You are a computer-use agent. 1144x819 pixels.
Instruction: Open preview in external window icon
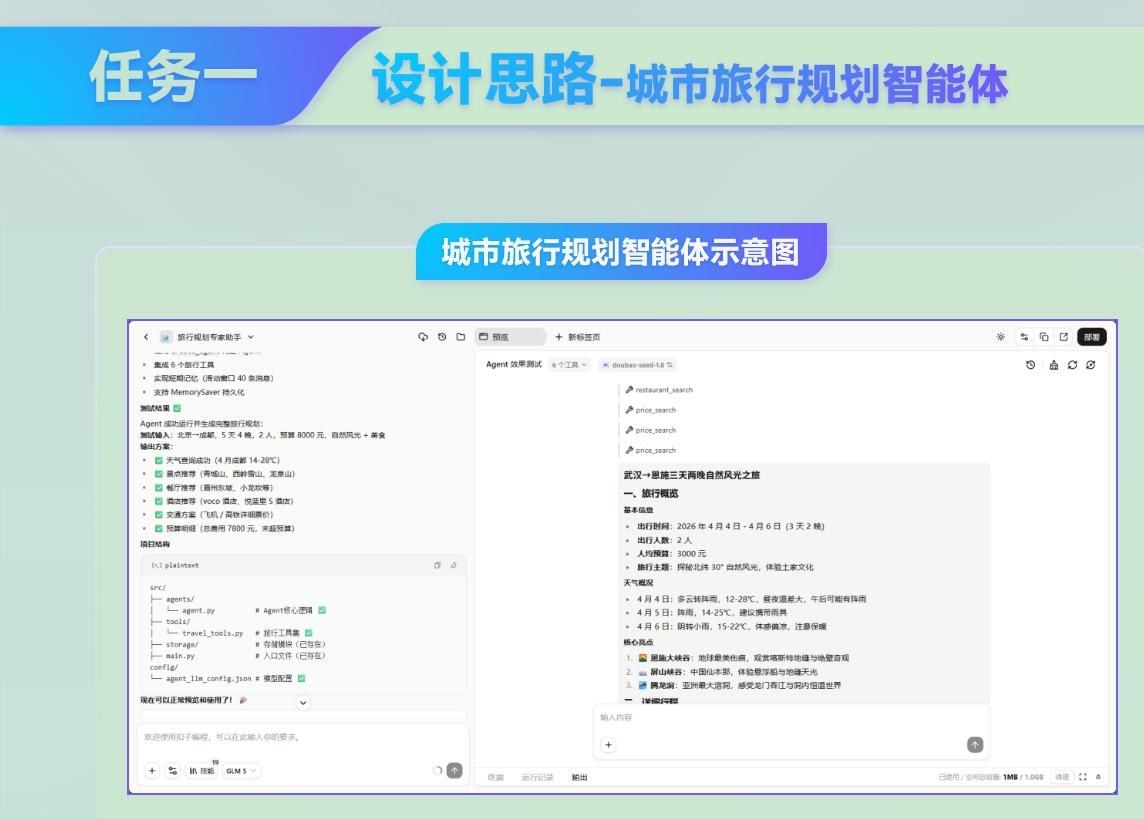coord(1064,337)
